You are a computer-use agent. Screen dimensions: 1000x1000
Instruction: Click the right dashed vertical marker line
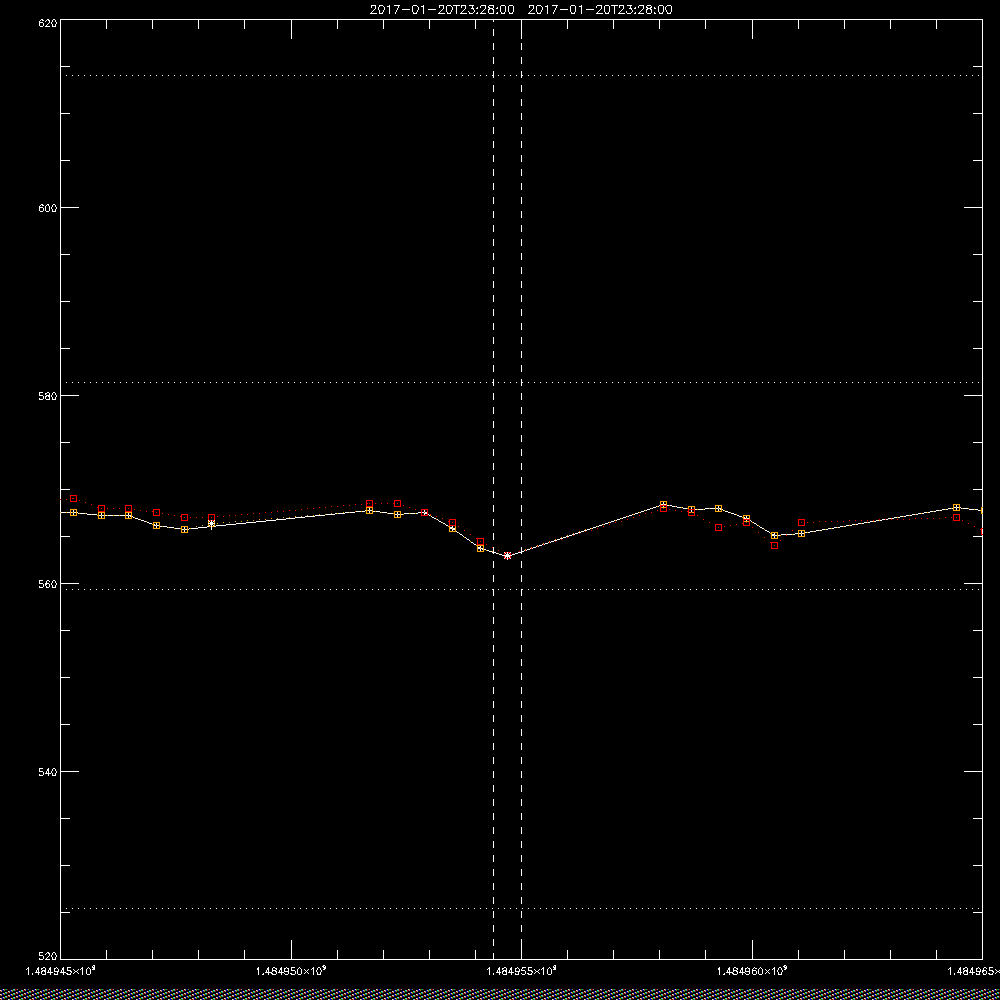point(522,490)
